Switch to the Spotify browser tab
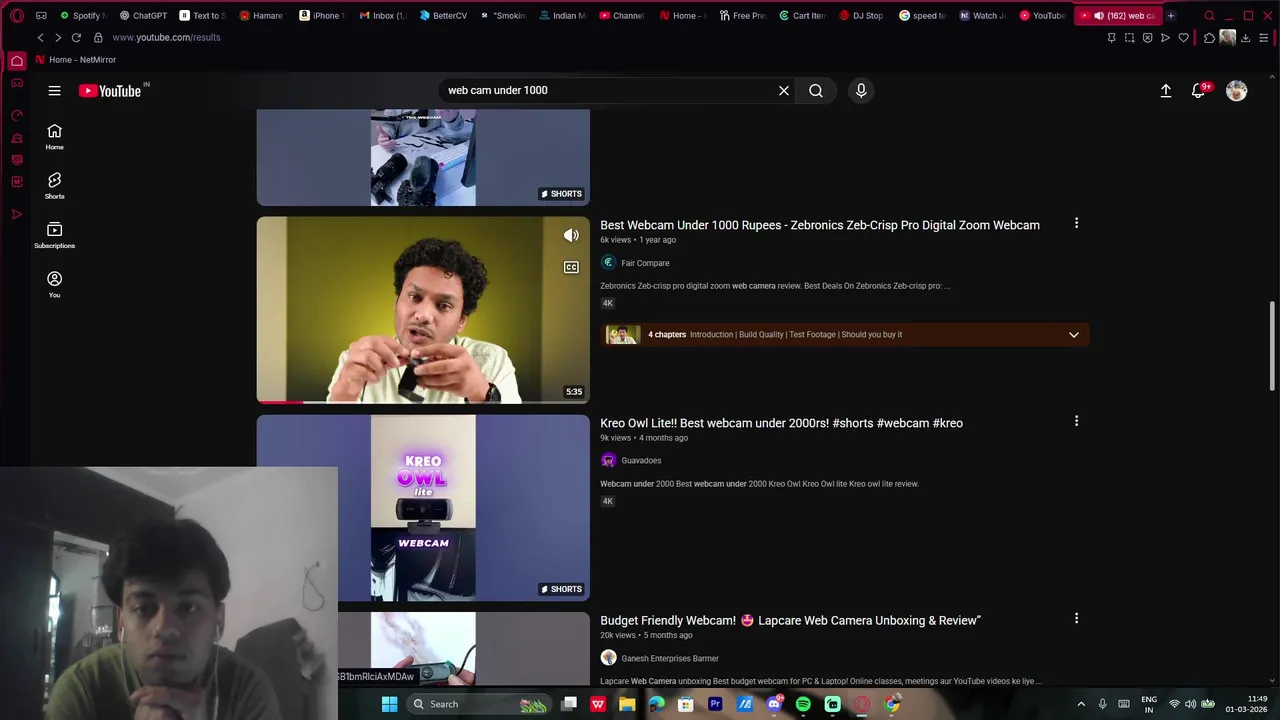This screenshot has width=1280, height=720. coord(81,16)
